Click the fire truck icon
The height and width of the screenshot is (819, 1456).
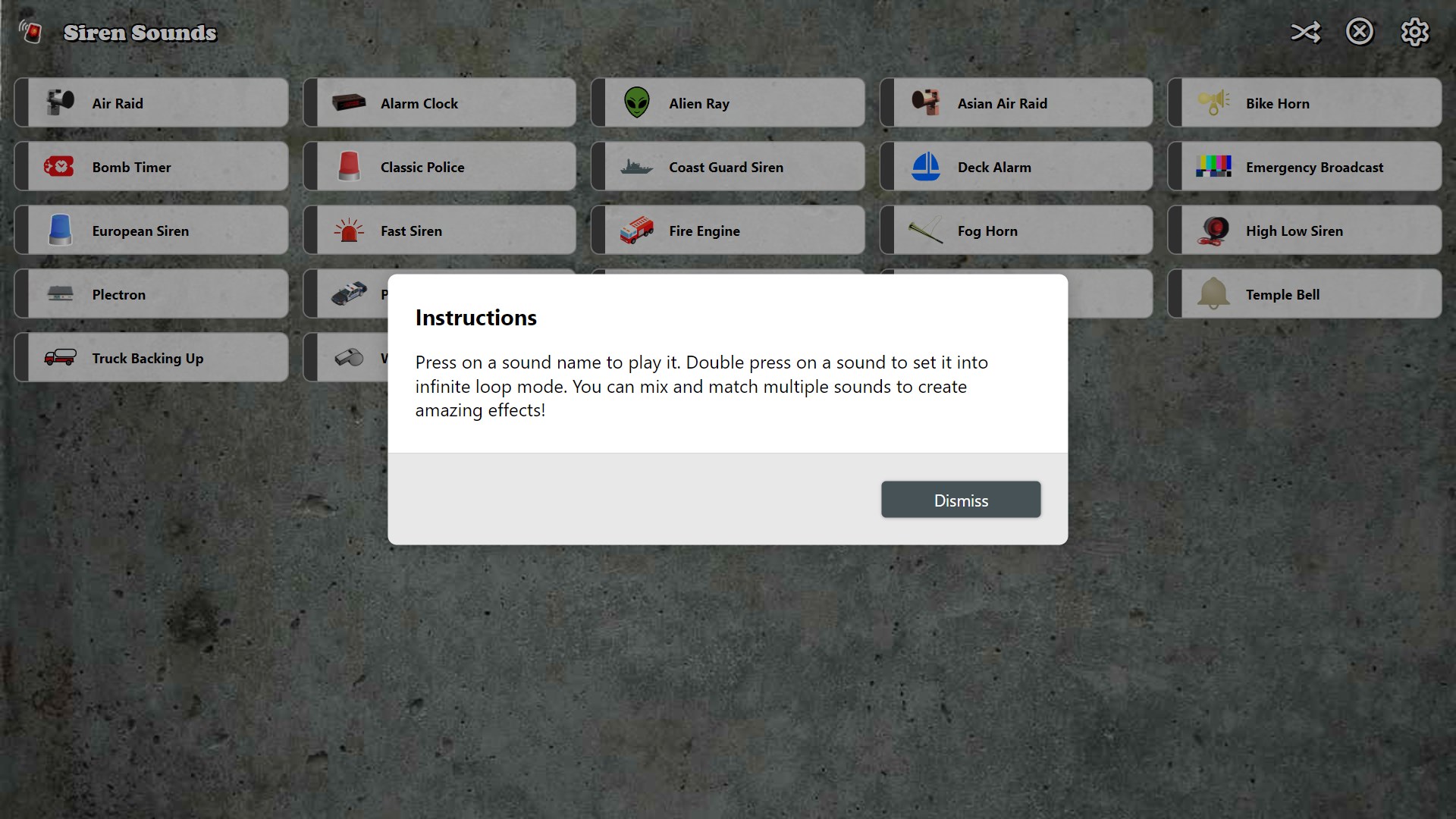click(x=636, y=230)
